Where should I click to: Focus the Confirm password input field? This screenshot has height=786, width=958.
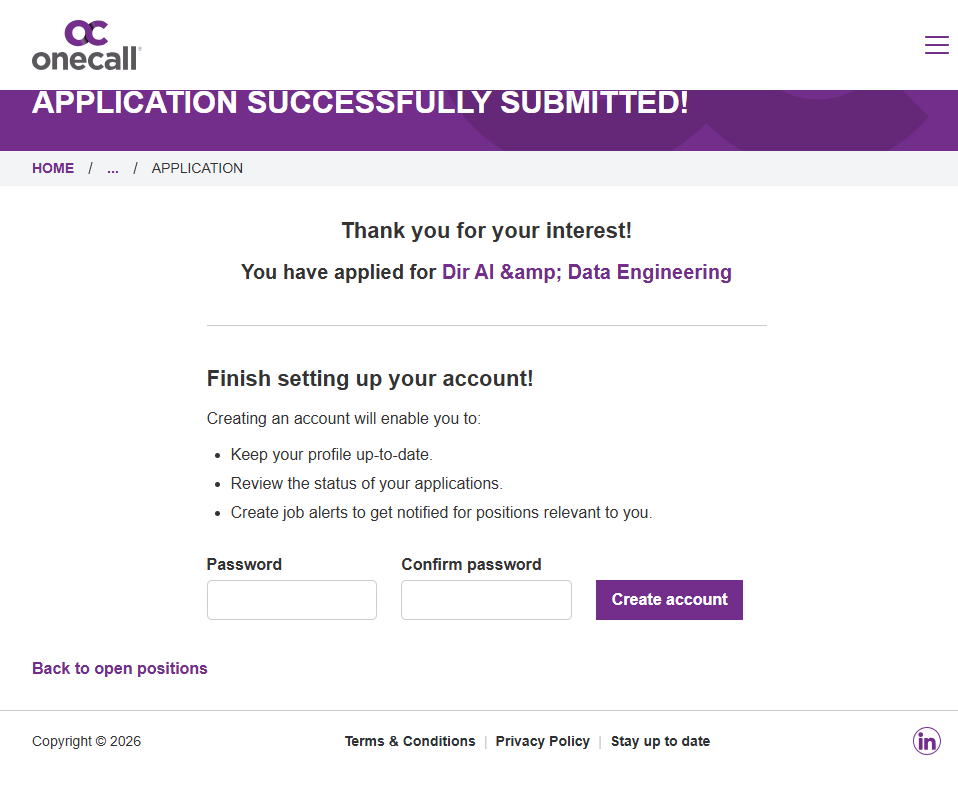click(x=486, y=600)
